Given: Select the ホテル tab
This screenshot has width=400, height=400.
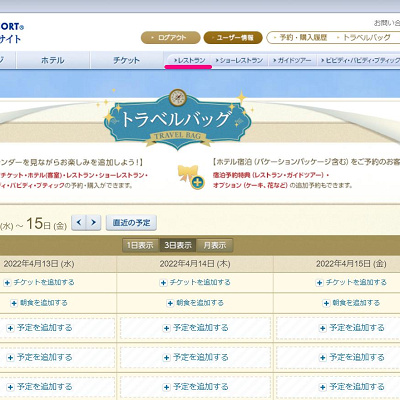Looking at the screenshot, I should [53, 60].
